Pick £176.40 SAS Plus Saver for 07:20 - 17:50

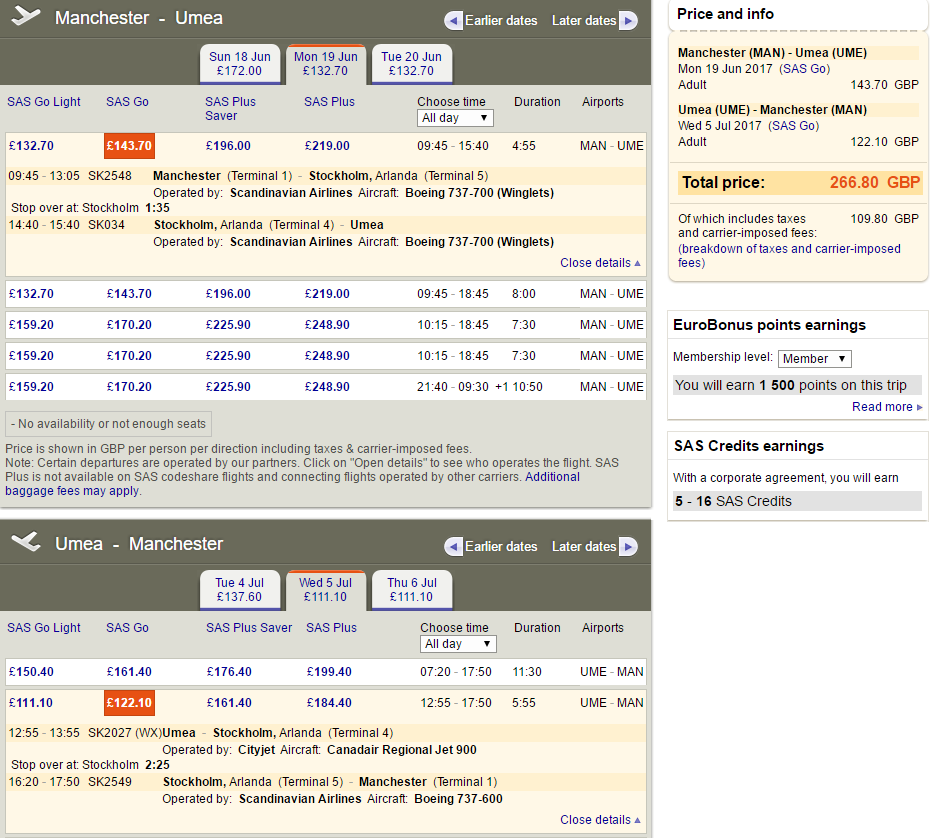[229, 672]
